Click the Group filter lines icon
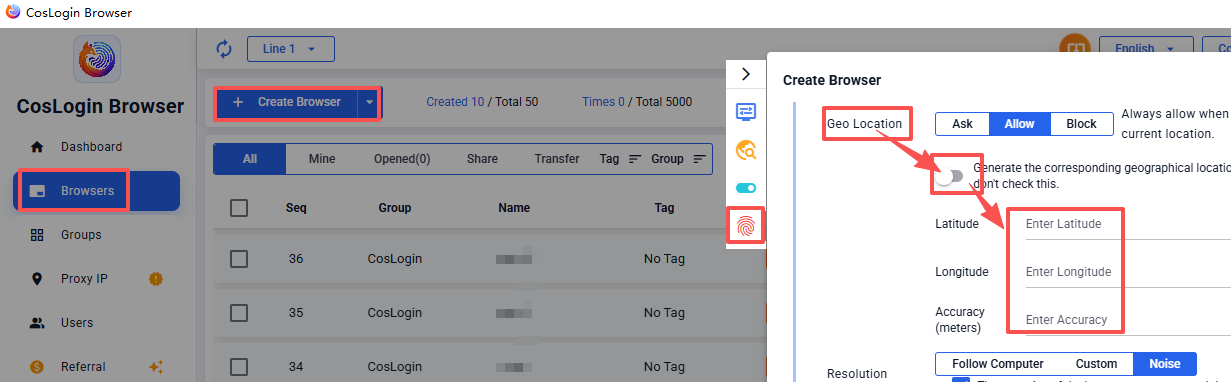1231x382 pixels. point(699,159)
